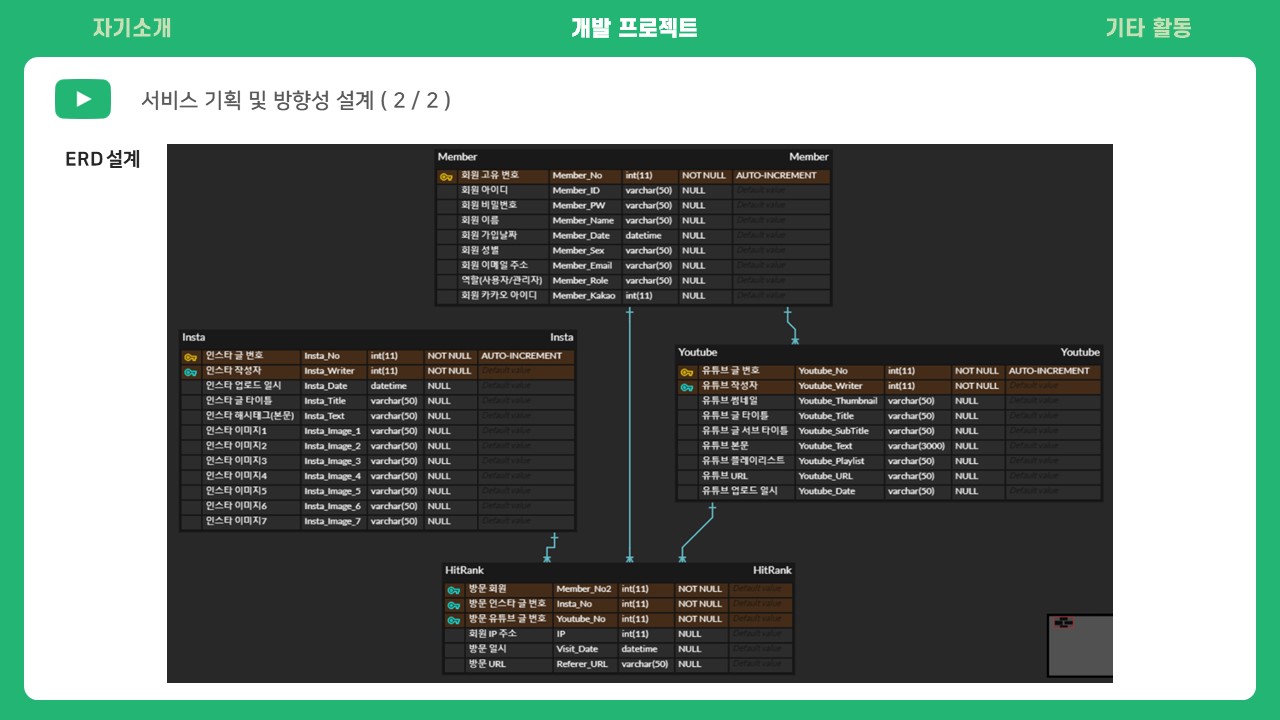Click the green play button icon
Viewport: 1280px width, 720px height.
(x=83, y=99)
